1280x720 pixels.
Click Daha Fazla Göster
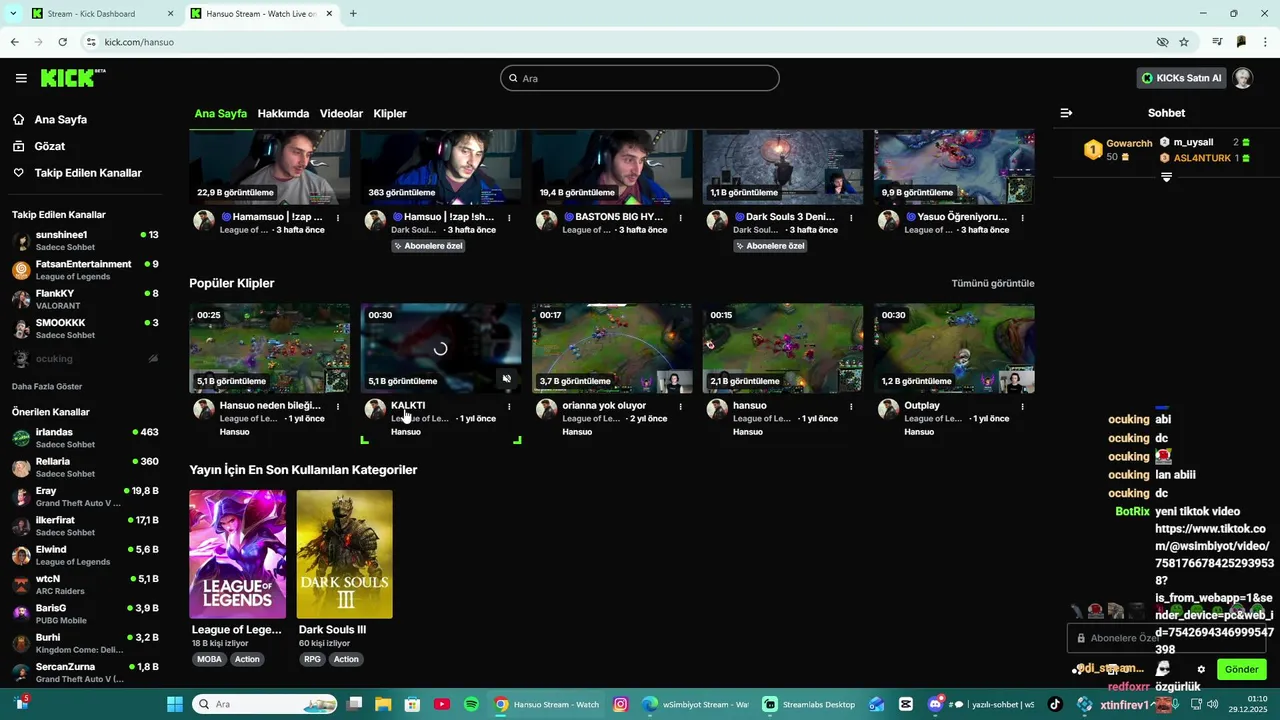[x=47, y=386]
